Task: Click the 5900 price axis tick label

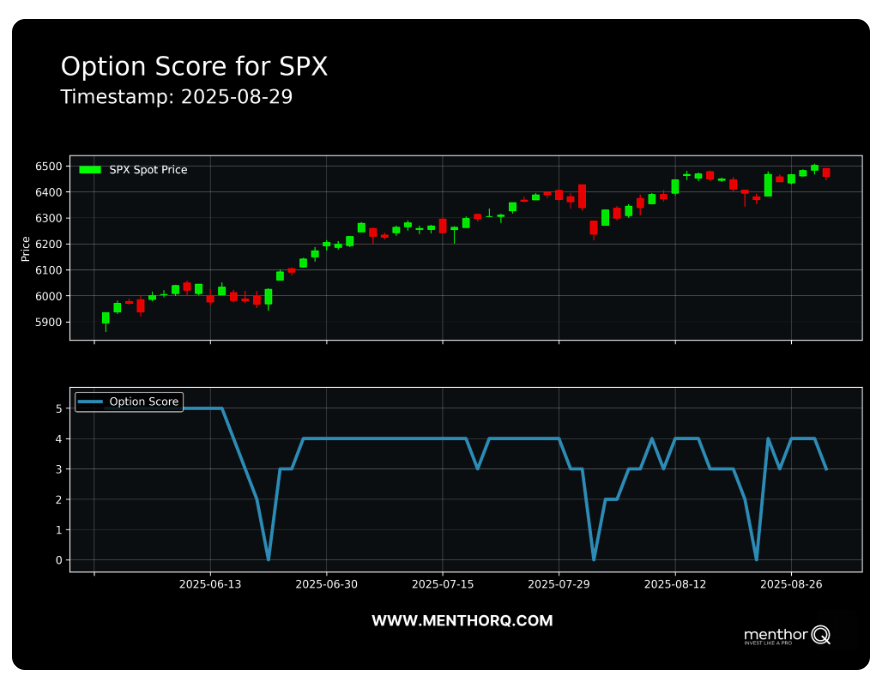Action: click(47, 322)
